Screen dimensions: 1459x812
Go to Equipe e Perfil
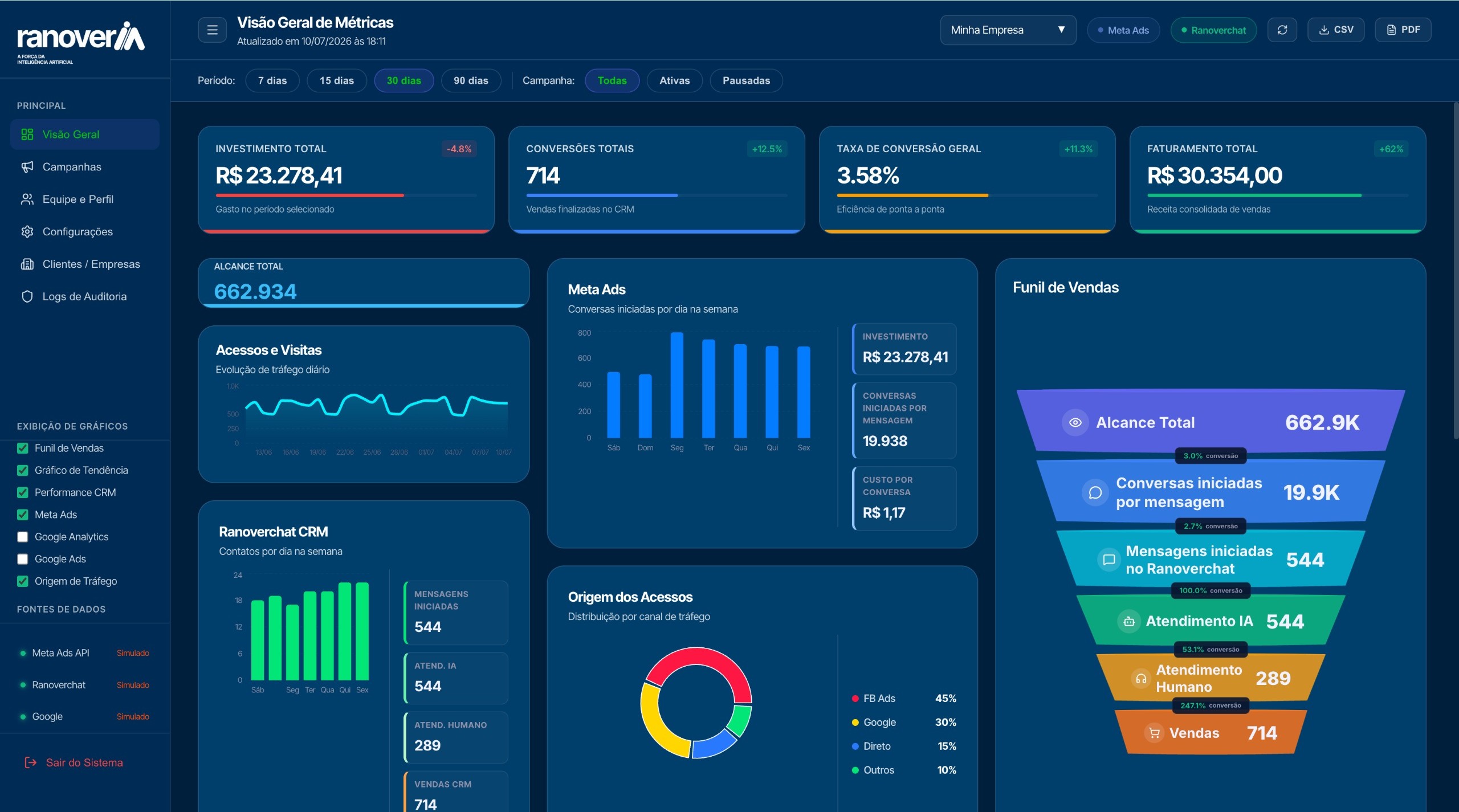85,199
